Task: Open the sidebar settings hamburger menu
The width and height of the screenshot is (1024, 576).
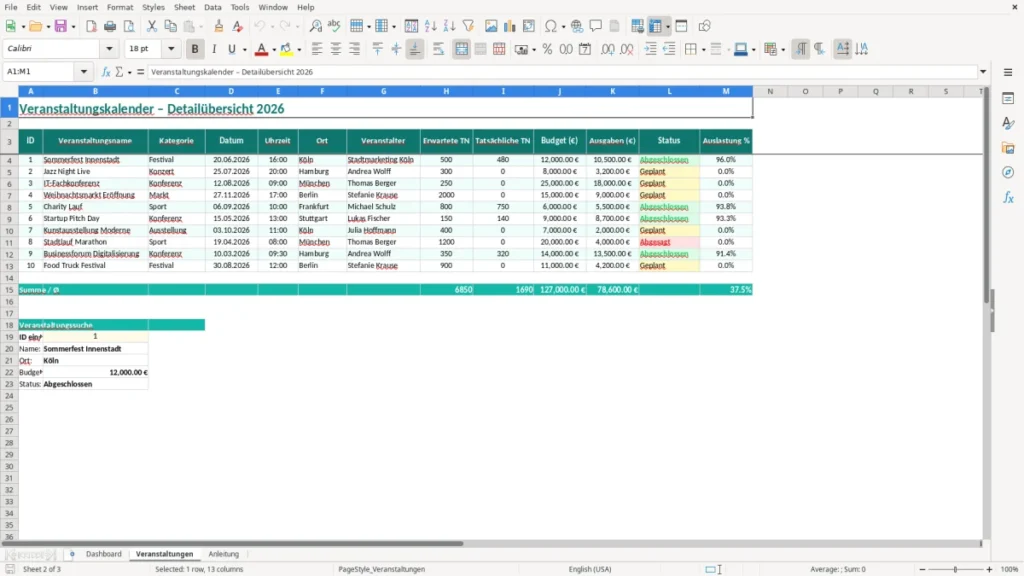Action: click(x=1008, y=72)
